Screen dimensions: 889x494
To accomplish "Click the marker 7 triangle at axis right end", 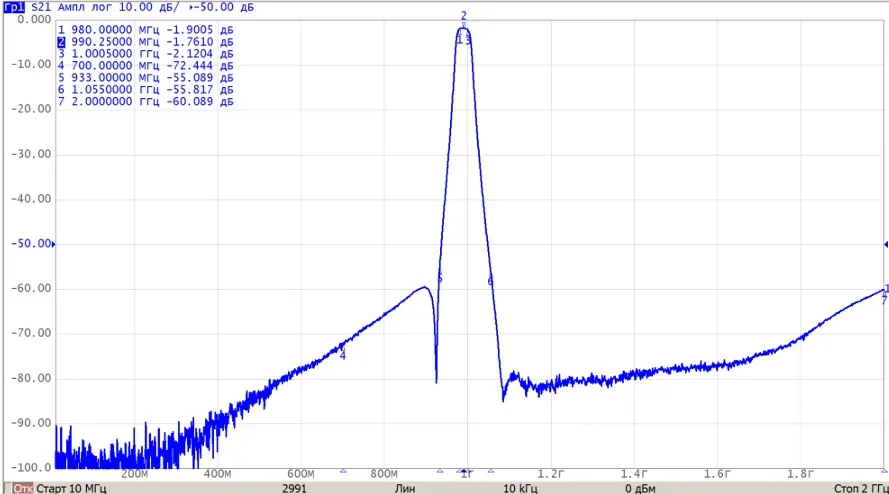I will (884, 471).
